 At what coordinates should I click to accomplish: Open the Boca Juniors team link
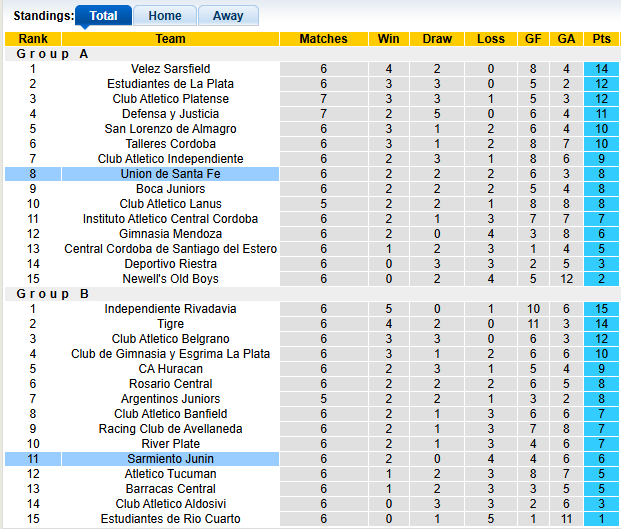170,189
